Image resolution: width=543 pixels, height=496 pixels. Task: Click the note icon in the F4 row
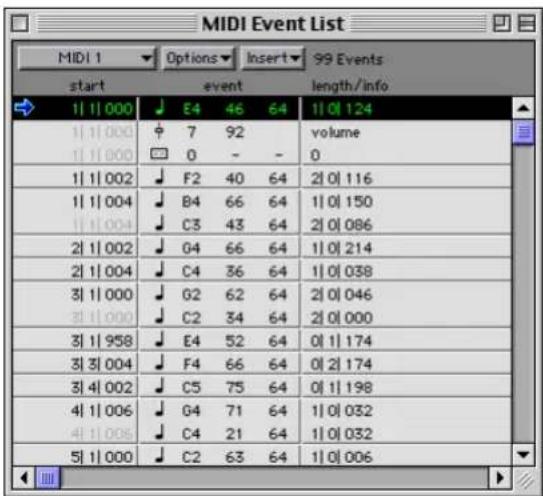pos(159,363)
